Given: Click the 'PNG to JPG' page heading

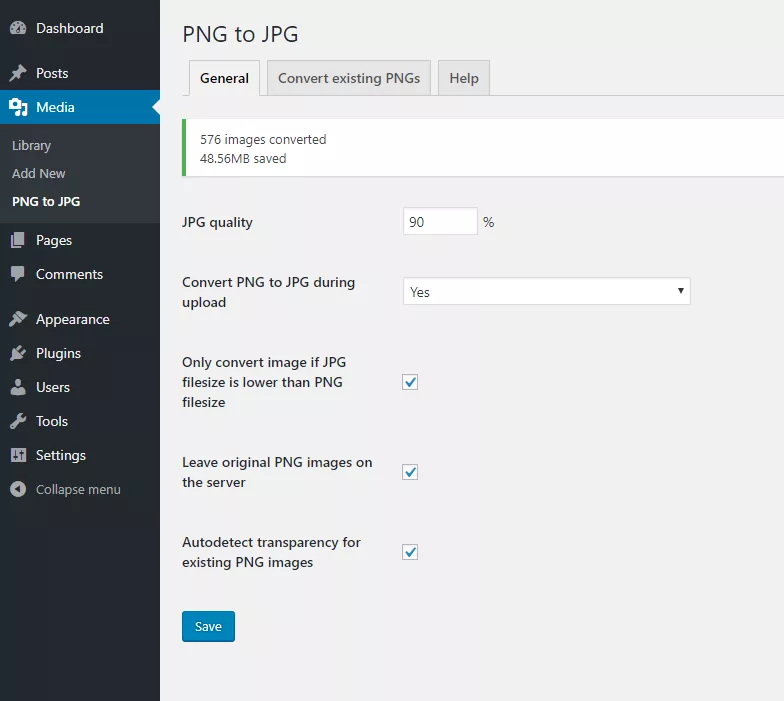Looking at the screenshot, I should point(240,34).
